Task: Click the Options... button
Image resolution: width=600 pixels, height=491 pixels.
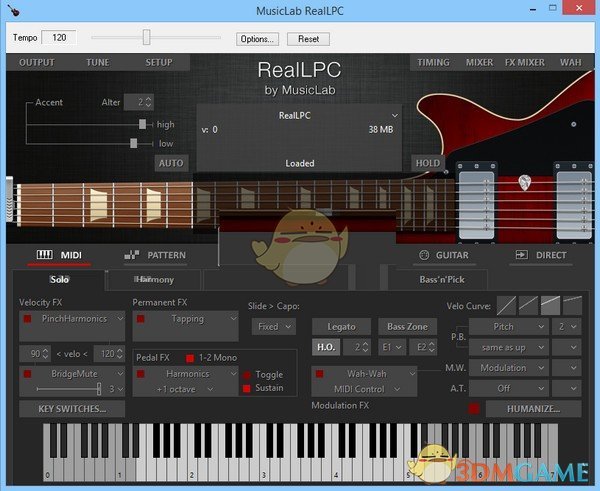Action: tap(257, 39)
